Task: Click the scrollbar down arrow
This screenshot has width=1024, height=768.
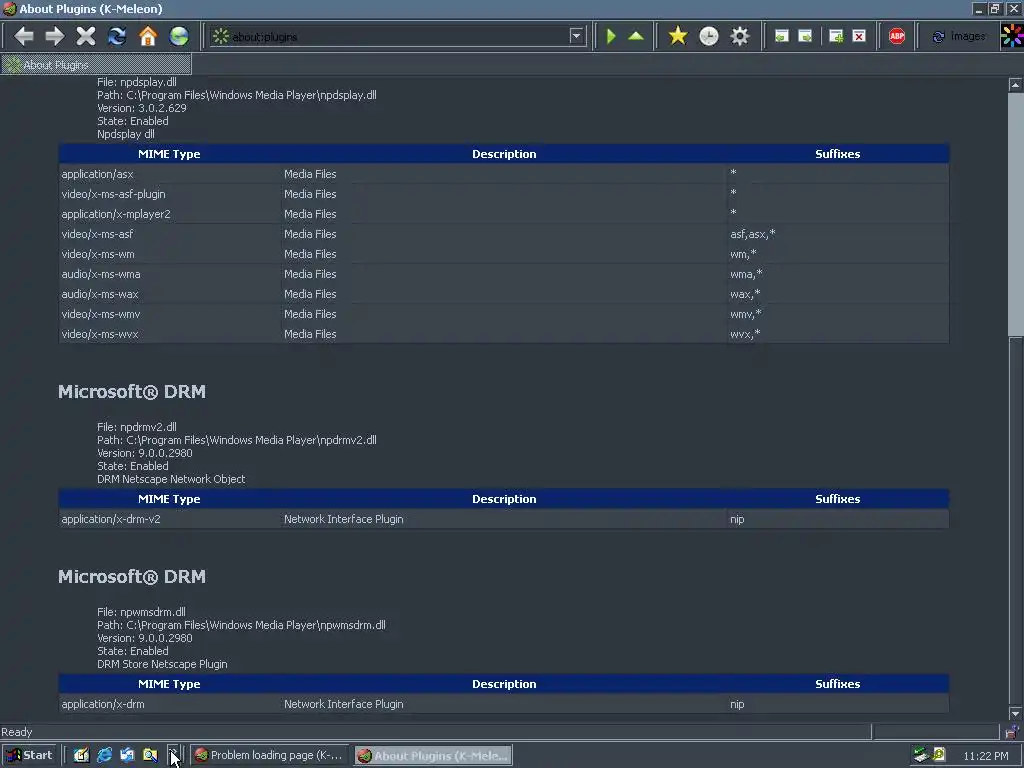Action: point(1015,713)
